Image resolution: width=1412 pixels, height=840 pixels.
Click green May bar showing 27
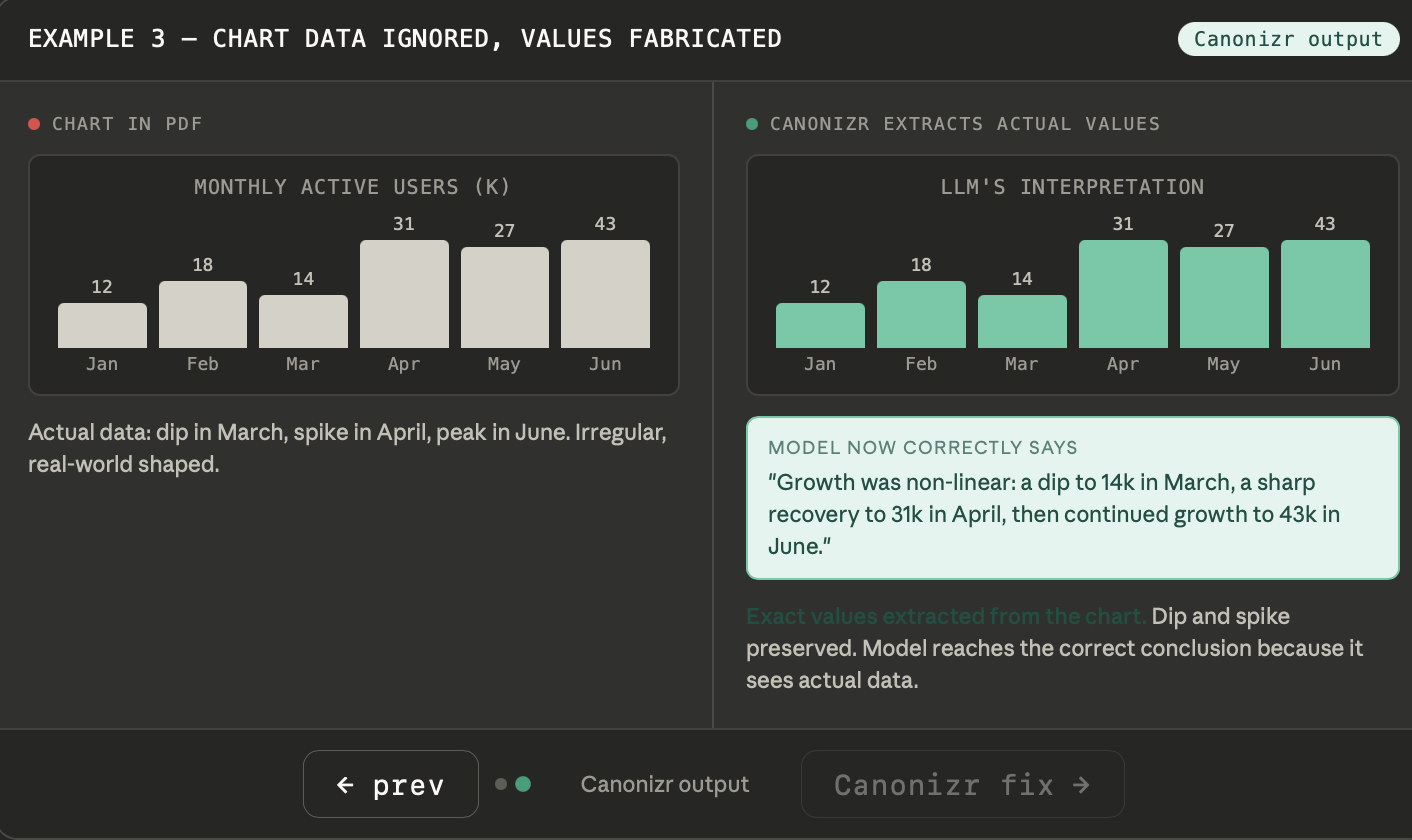(x=1224, y=297)
